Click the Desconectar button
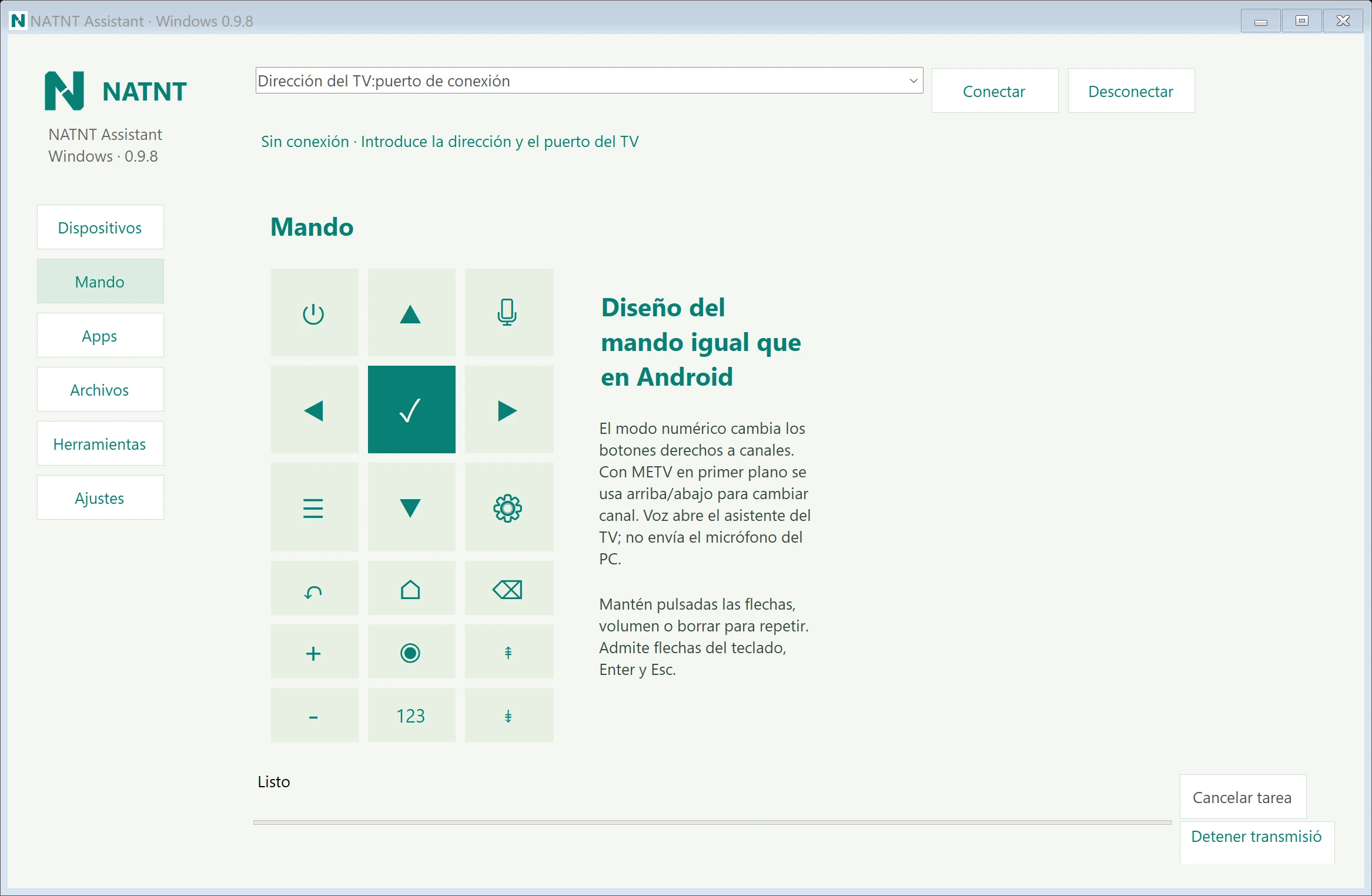This screenshot has height=896, width=1372. pyautogui.click(x=1131, y=91)
